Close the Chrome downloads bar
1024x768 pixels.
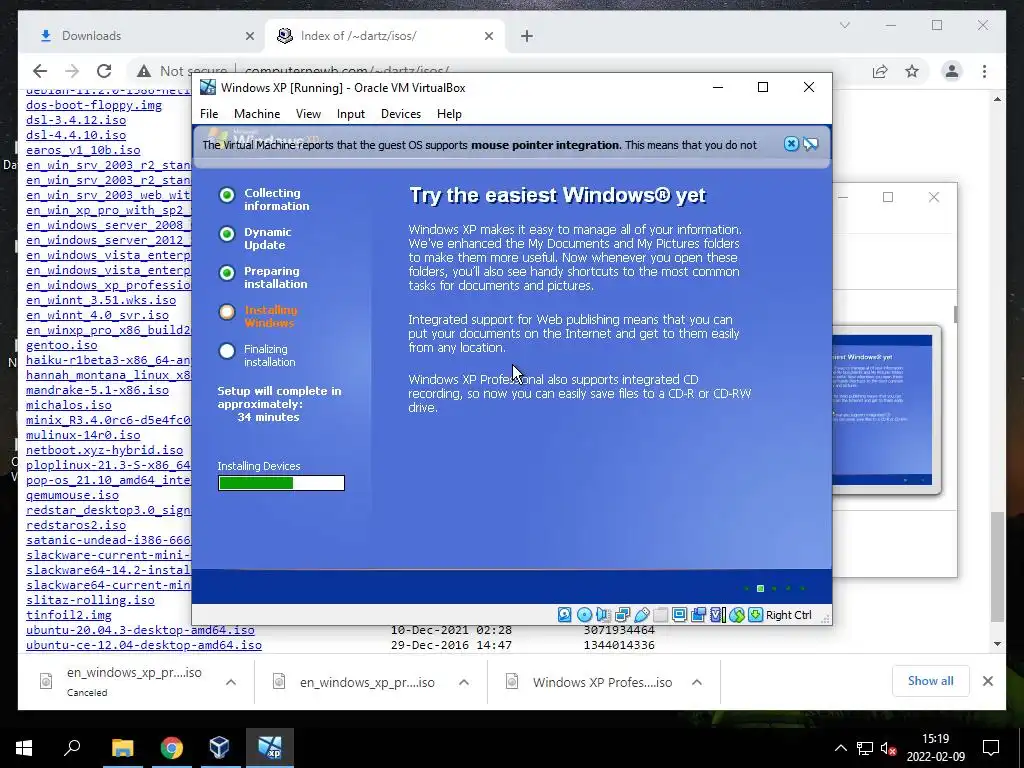[x=988, y=681]
